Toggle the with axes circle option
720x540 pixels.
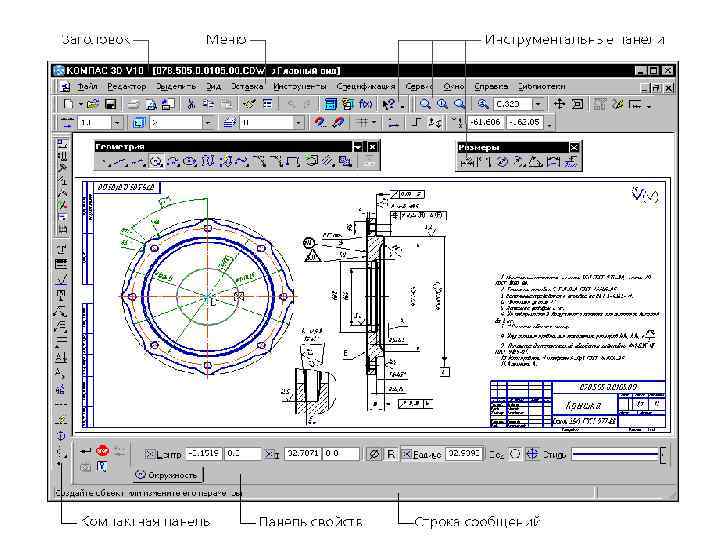coord(532,454)
